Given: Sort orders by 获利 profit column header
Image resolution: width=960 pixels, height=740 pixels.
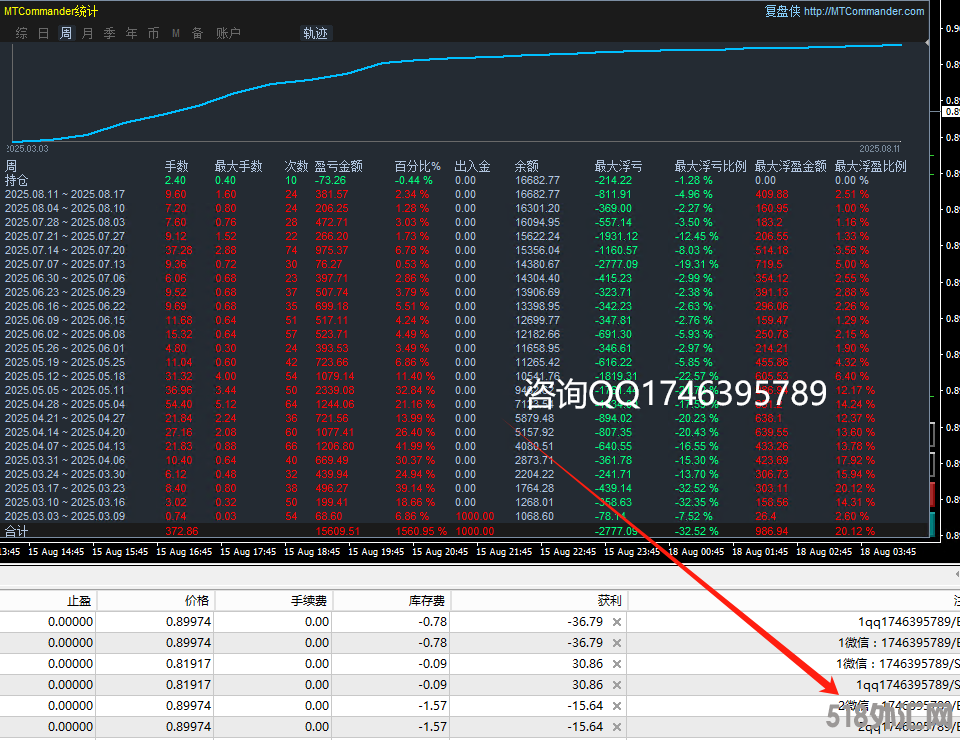Looking at the screenshot, I should pyautogui.click(x=608, y=601).
